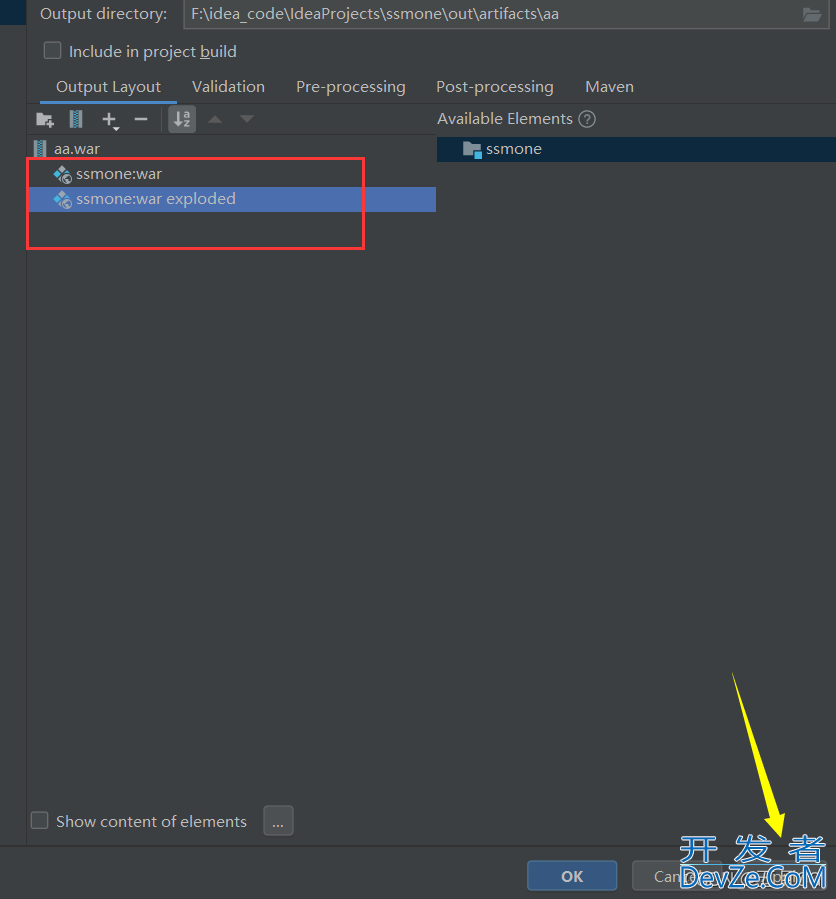Toggle the sort elements alphabetically icon
The height and width of the screenshot is (899, 836).
pyautogui.click(x=182, y=119)
